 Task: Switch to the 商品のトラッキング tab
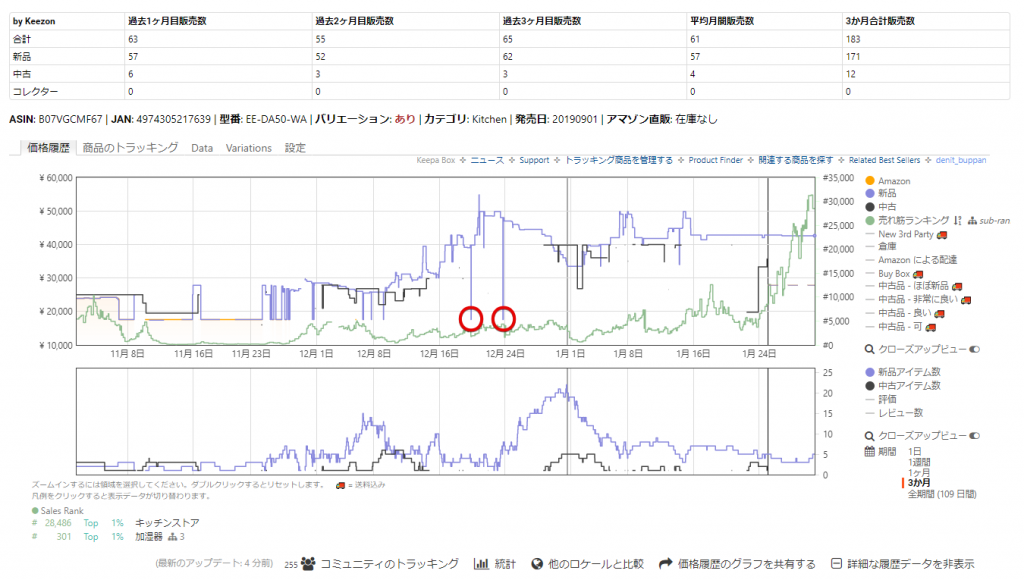point(130,148)
